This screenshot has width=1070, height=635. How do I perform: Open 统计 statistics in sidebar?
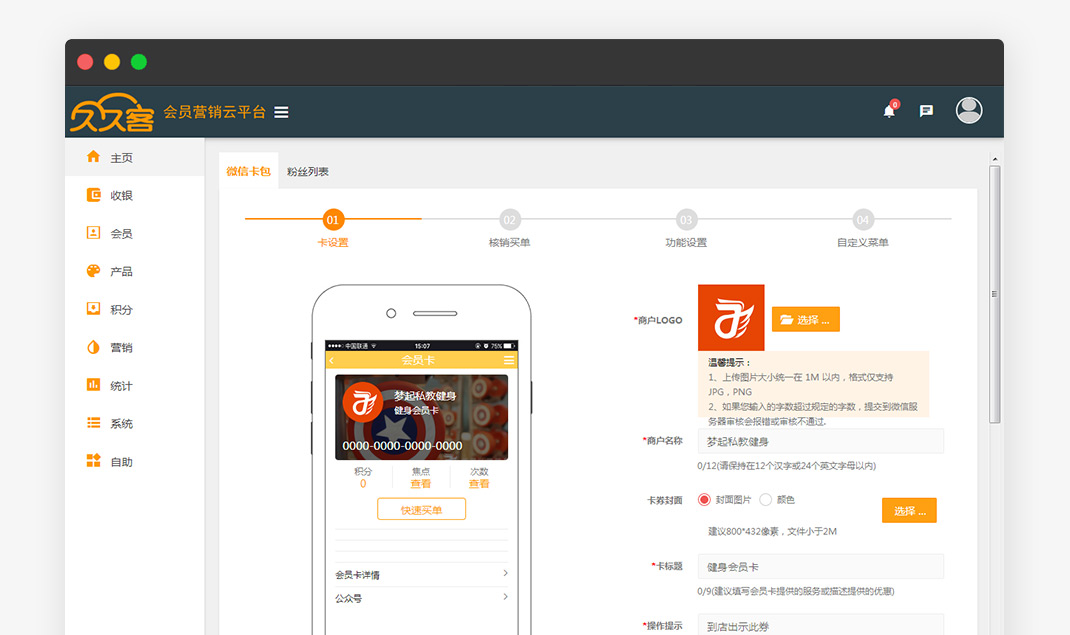coord(121,386)
